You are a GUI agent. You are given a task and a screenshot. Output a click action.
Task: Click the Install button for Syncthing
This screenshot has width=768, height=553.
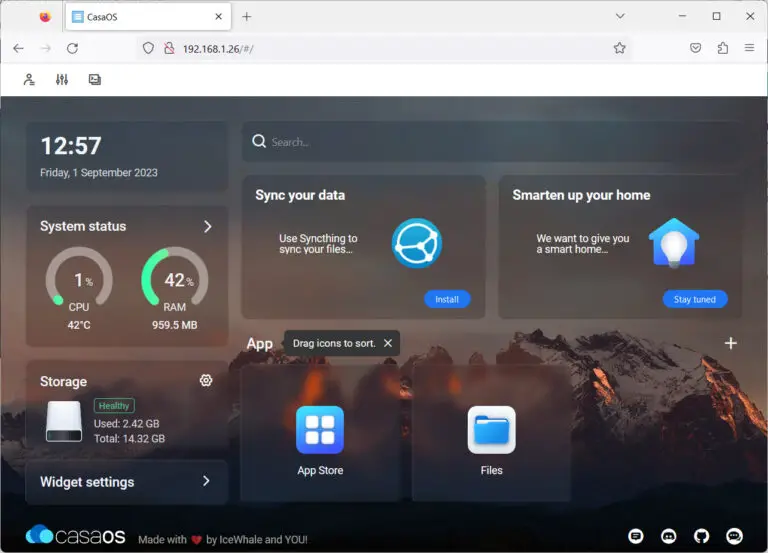pos(446,299)
